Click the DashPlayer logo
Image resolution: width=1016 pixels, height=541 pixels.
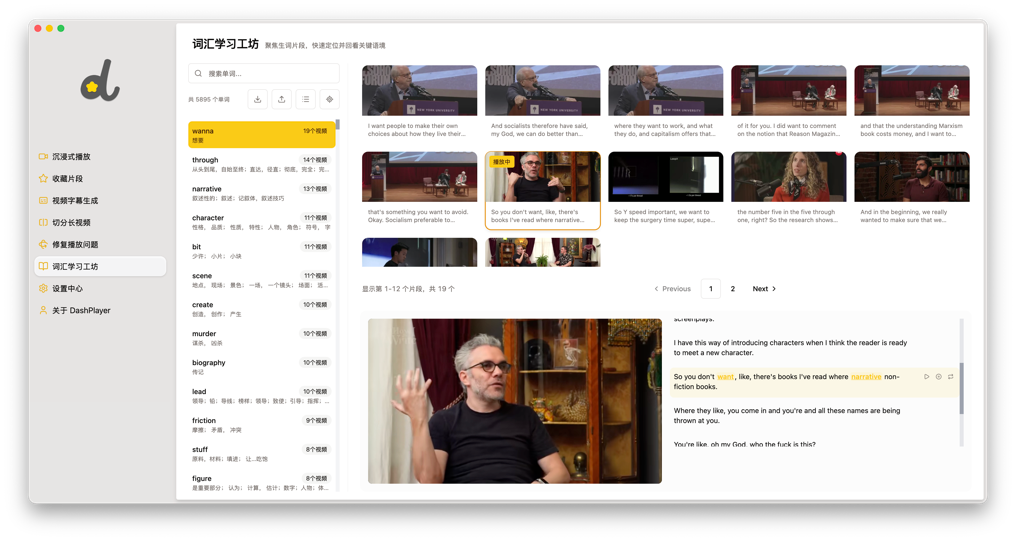pyautogui.click(x=100, y=81)
